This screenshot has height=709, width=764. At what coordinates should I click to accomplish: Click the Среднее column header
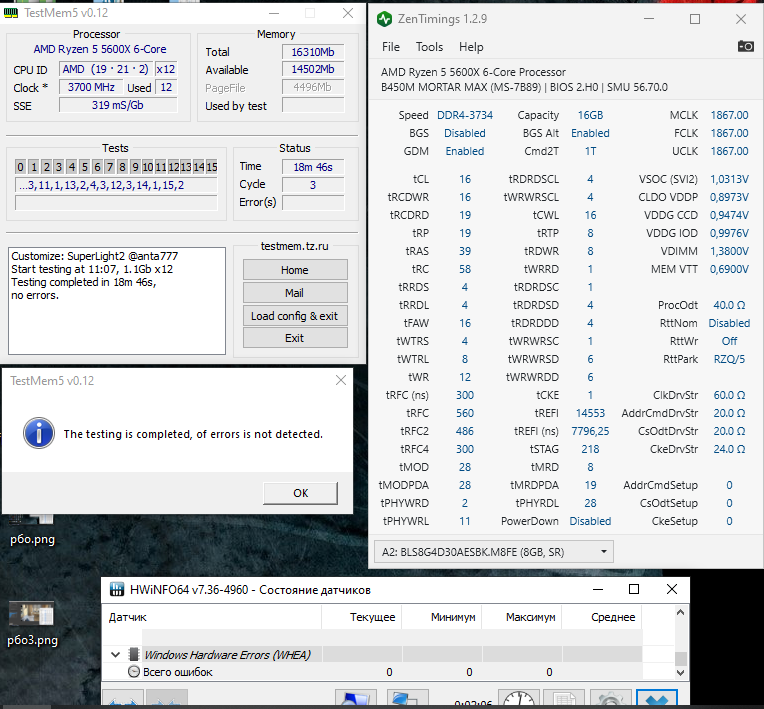coord(602,617)
